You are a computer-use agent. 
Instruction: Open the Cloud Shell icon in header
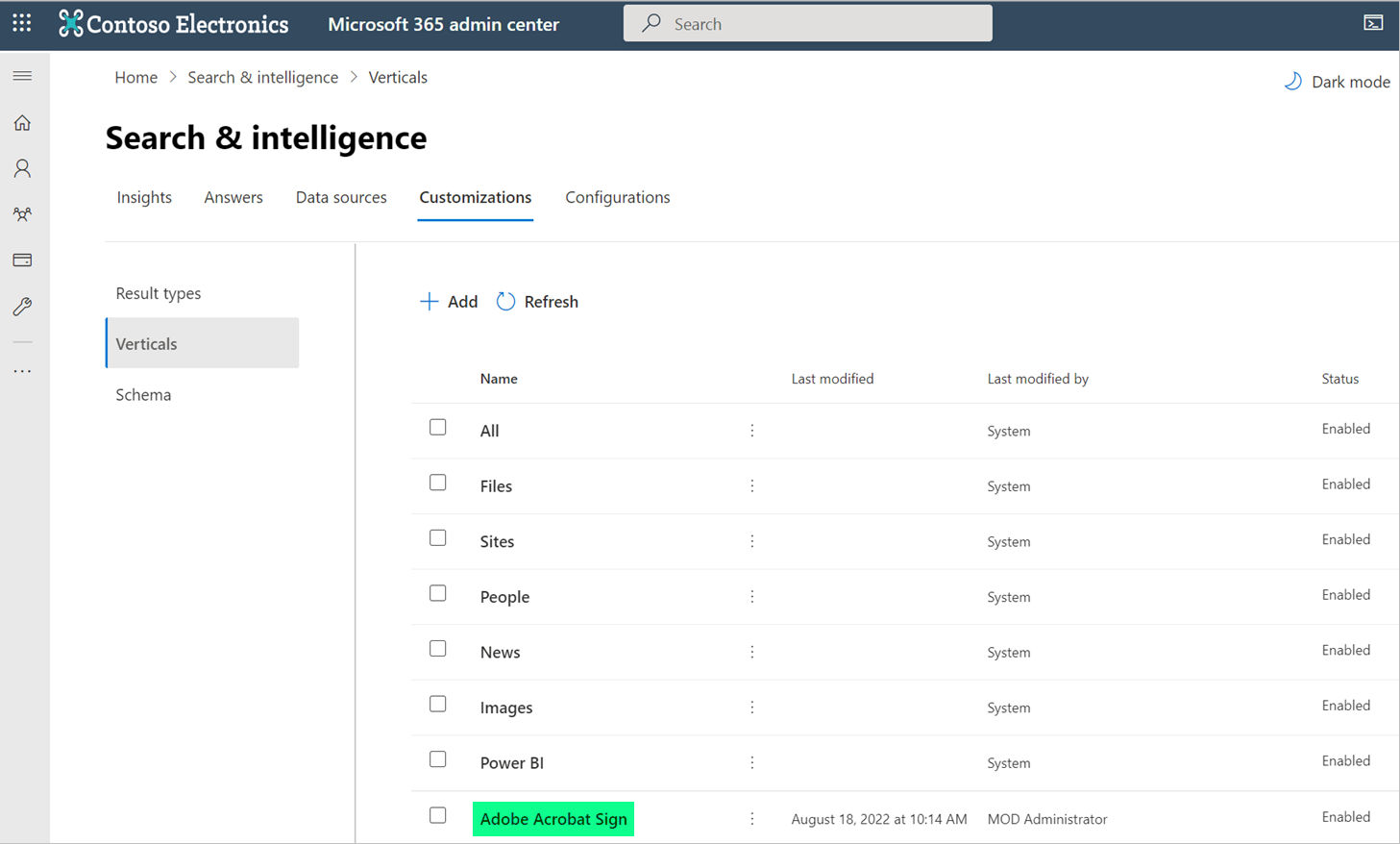point(1374,23)
